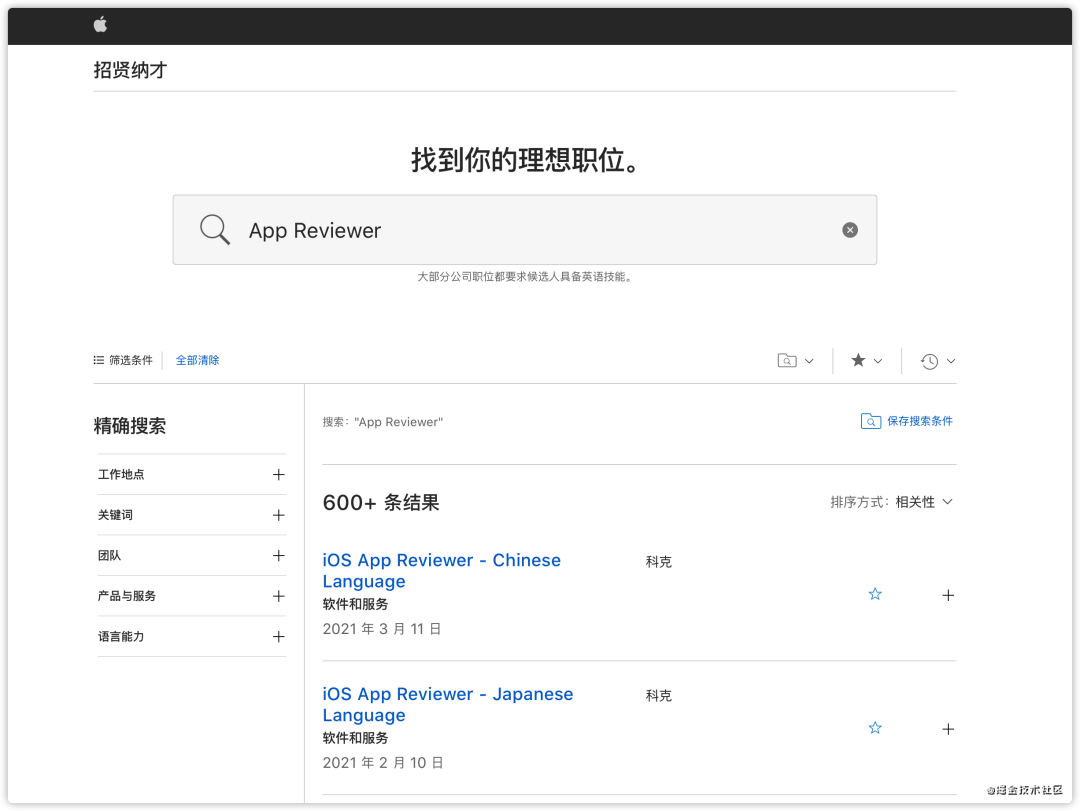
Task: Click 软件和服务 under Chinese Language job
Action: coord(355,604)
